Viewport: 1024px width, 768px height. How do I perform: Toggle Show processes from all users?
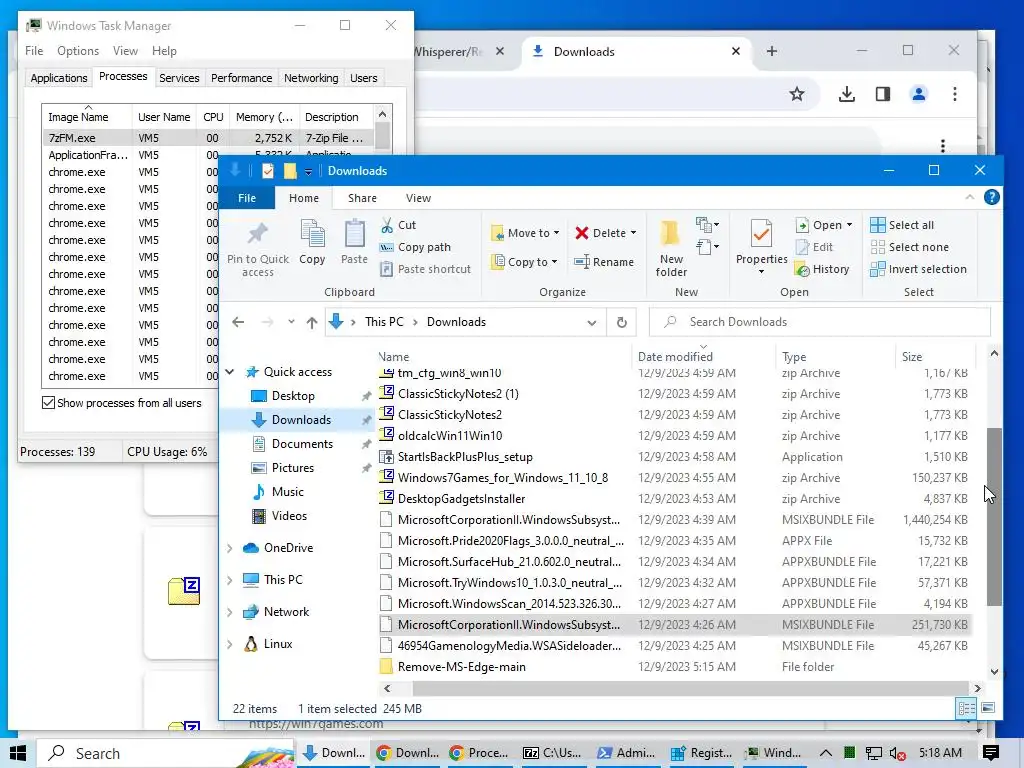(x=48, y=402)
